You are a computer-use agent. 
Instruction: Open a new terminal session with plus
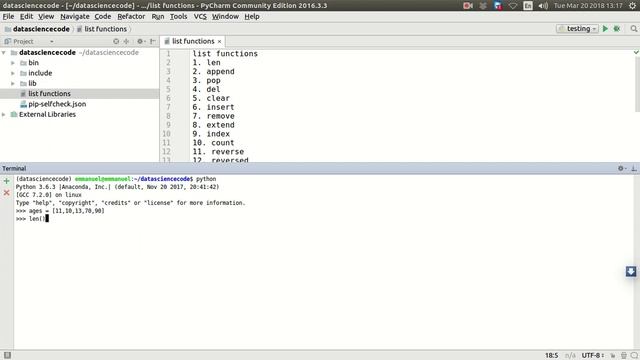(x=7, y=181)
